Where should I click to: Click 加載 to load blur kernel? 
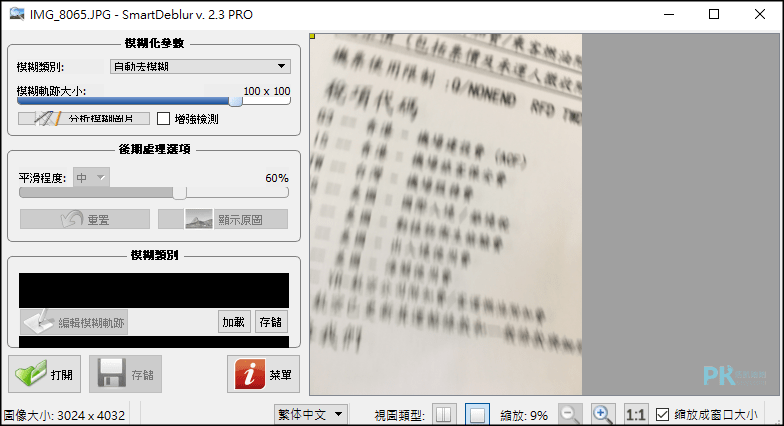tap(234, 322)
